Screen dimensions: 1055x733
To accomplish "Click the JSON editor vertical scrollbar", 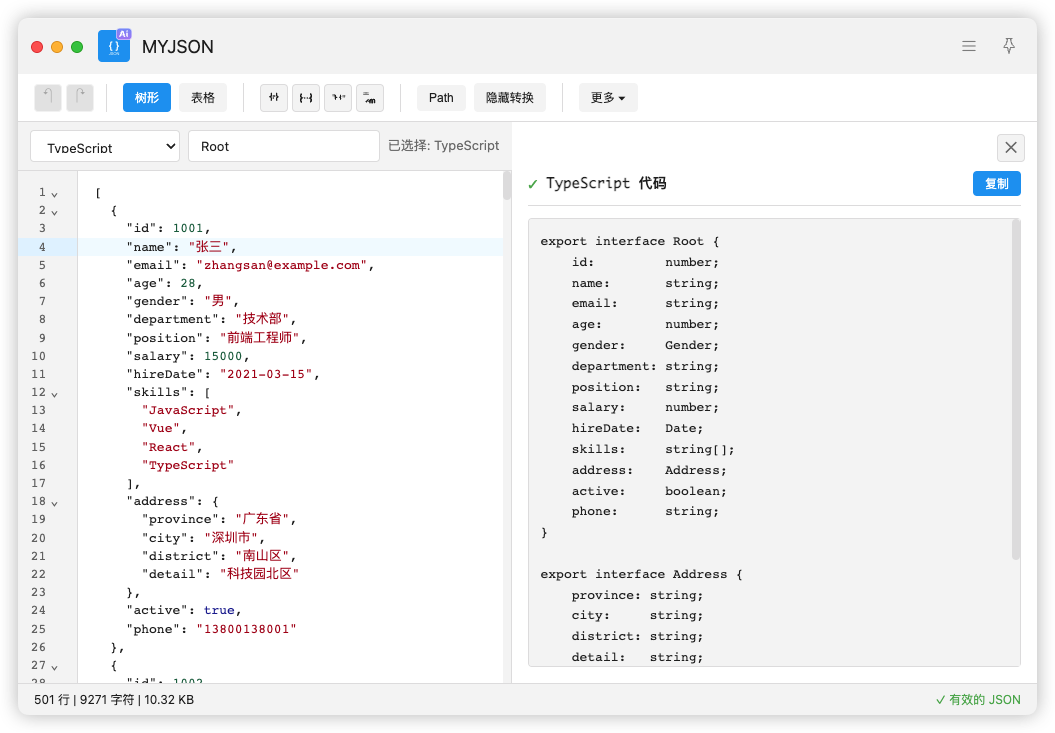I will click(506, 186).
